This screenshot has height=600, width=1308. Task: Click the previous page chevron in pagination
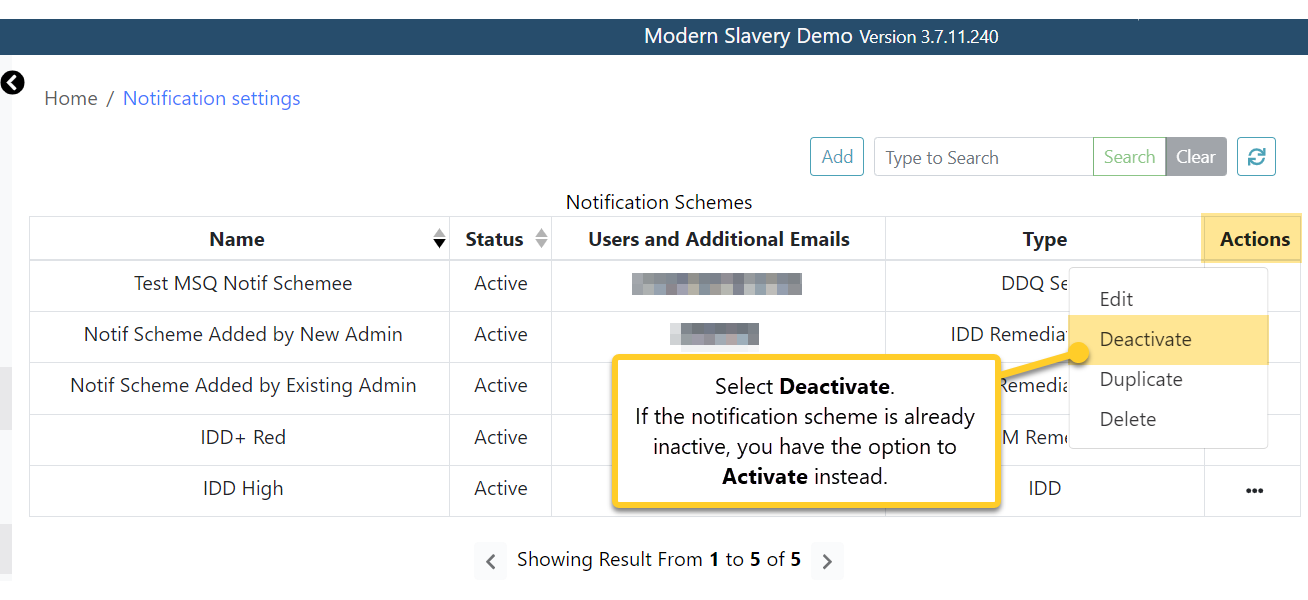coord(491,560)
